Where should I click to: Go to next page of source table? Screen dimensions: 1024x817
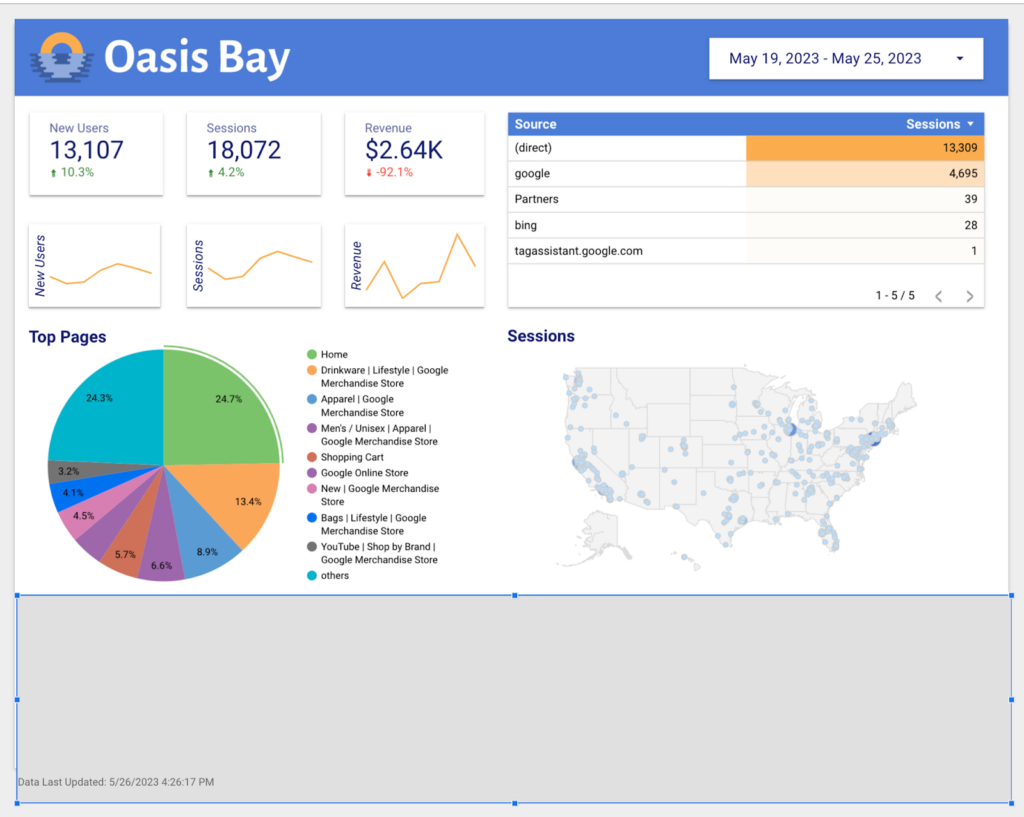(x=969, y=296)
